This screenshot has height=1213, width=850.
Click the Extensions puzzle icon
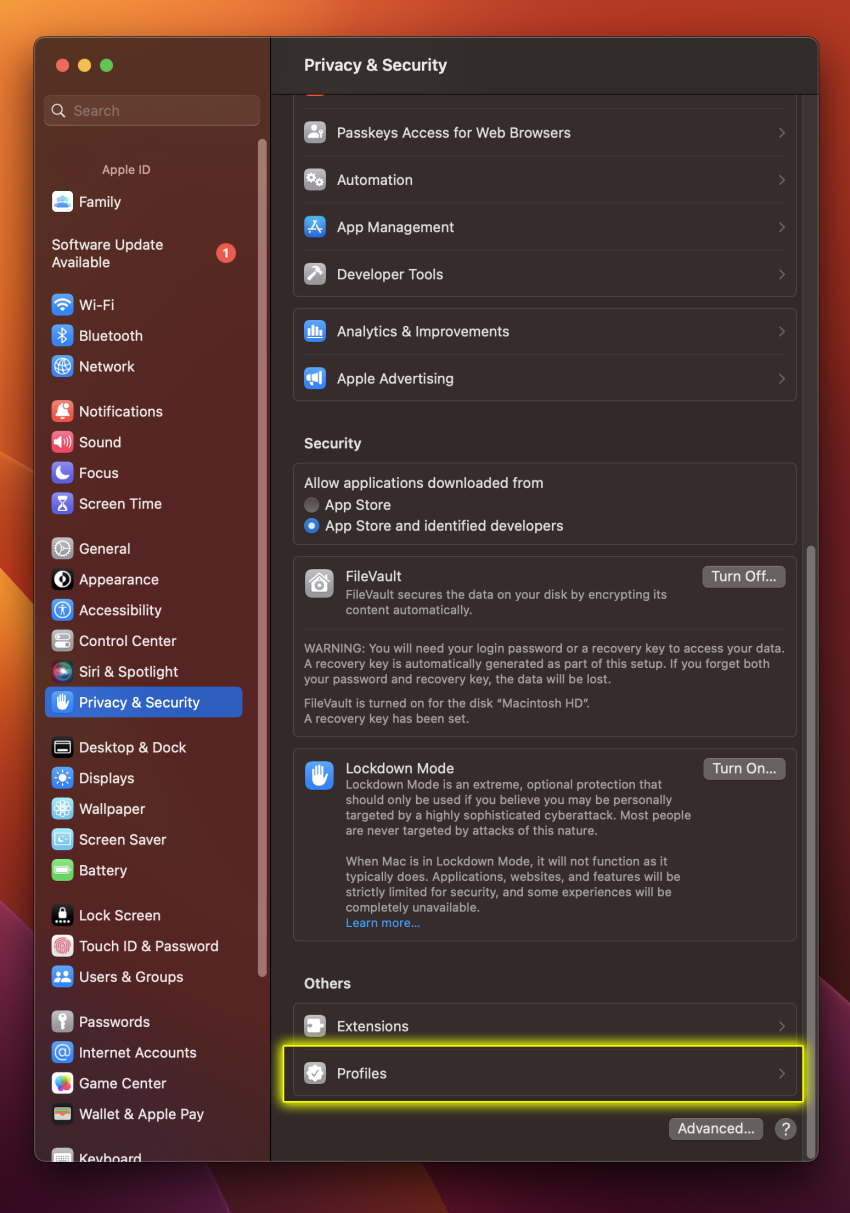click(315, 1026)
